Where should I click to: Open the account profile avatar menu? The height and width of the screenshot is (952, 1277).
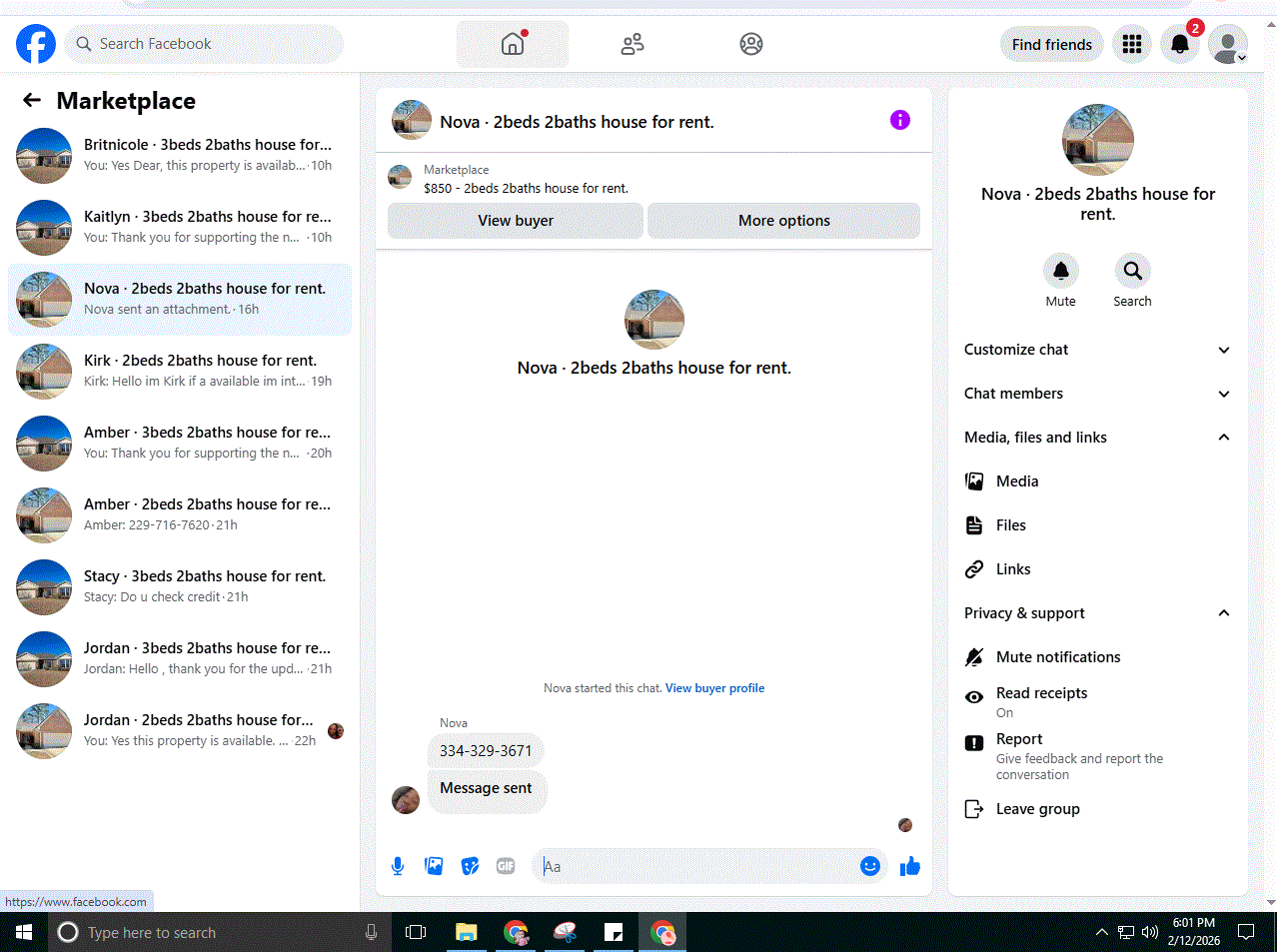click(x=1228, y=44)
